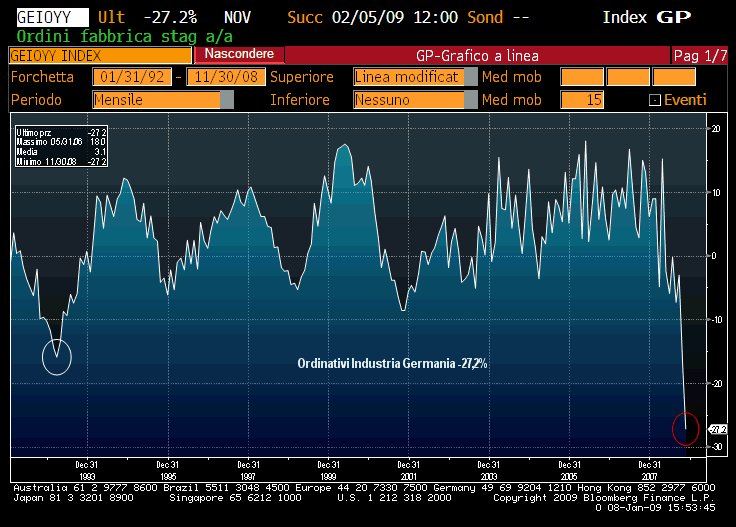Screen dimensions: 736x527
Task: Click the -27.2 last value axis marker
Action: (x=717, y=429)
